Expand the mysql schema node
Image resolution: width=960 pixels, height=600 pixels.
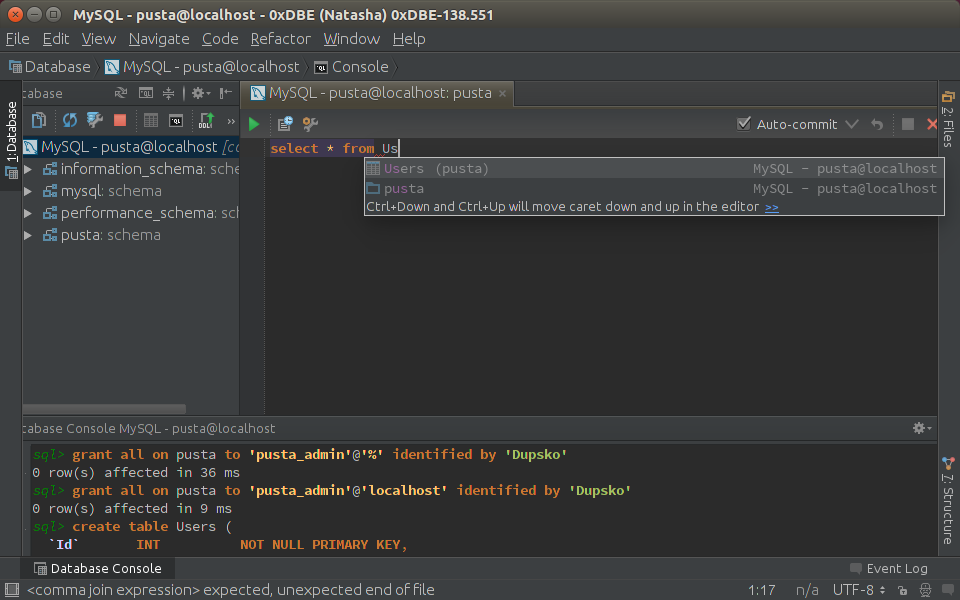tap(28, 191)
